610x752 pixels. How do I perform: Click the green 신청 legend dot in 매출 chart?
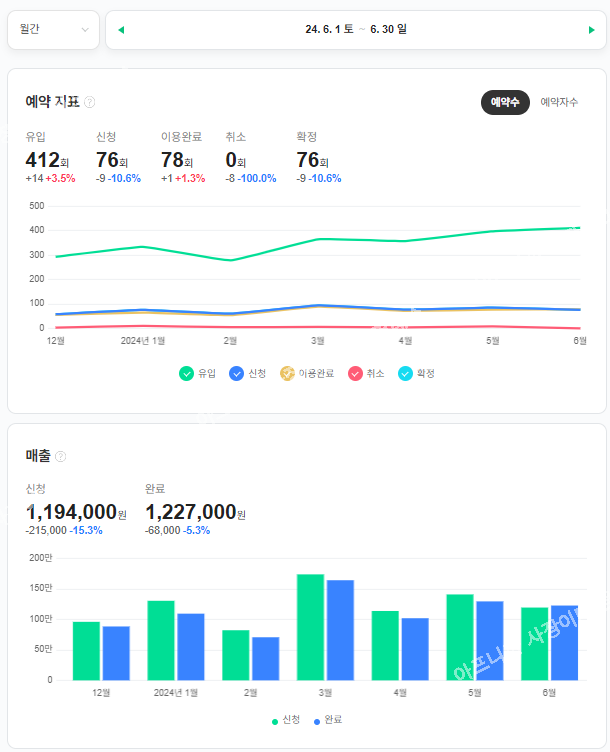click(x=276, y=720)
